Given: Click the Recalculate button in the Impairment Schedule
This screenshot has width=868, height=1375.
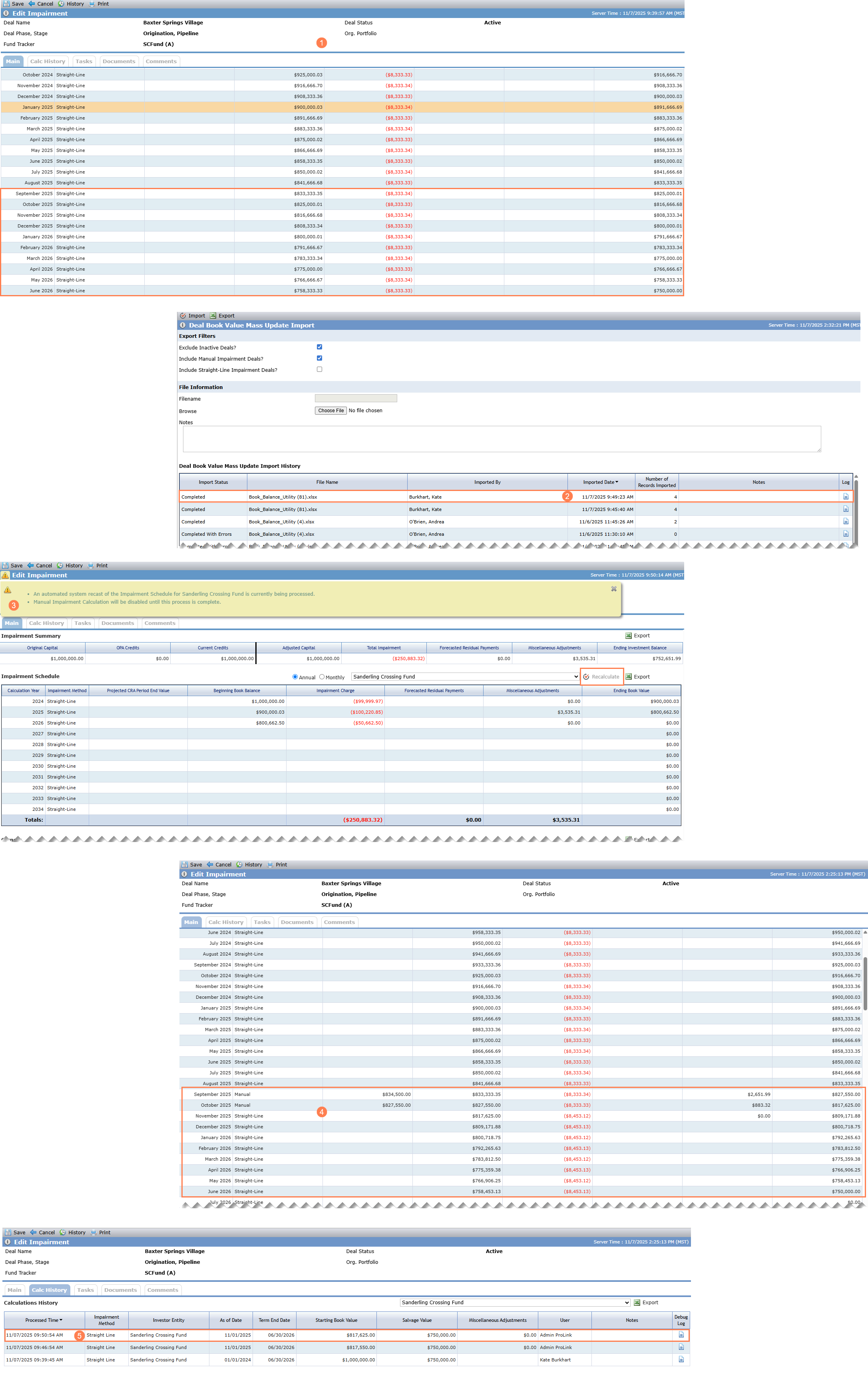Looking at the screenshot, I should [x=601, y=677].
